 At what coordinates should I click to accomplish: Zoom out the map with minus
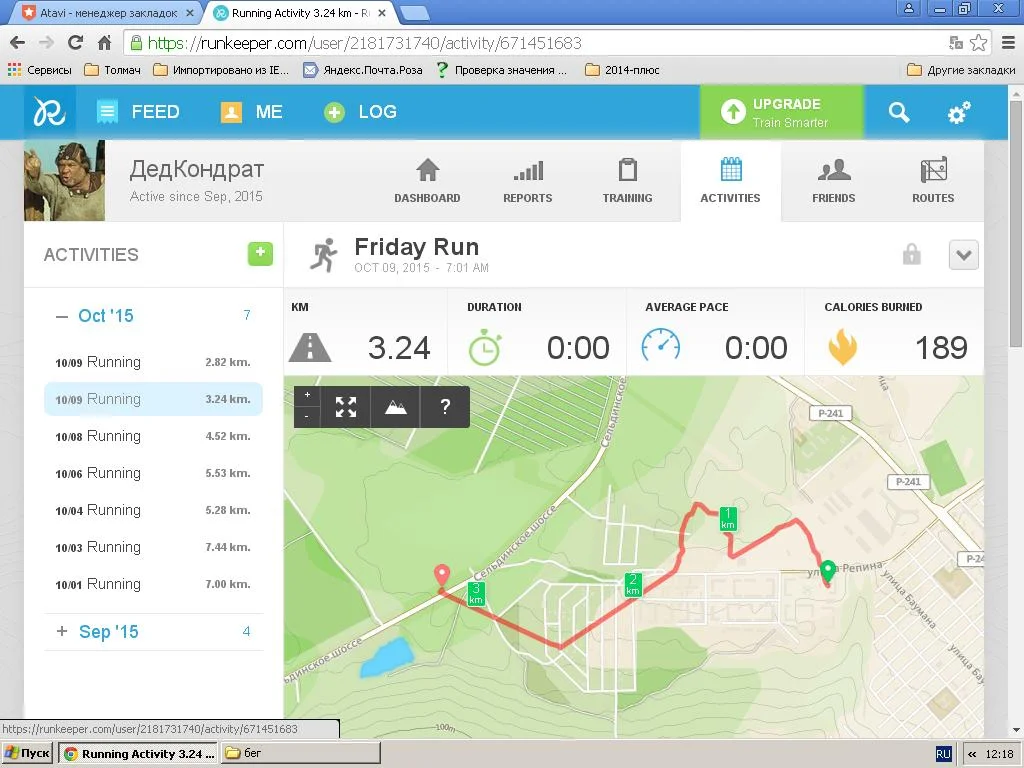[x=308, y=417]
